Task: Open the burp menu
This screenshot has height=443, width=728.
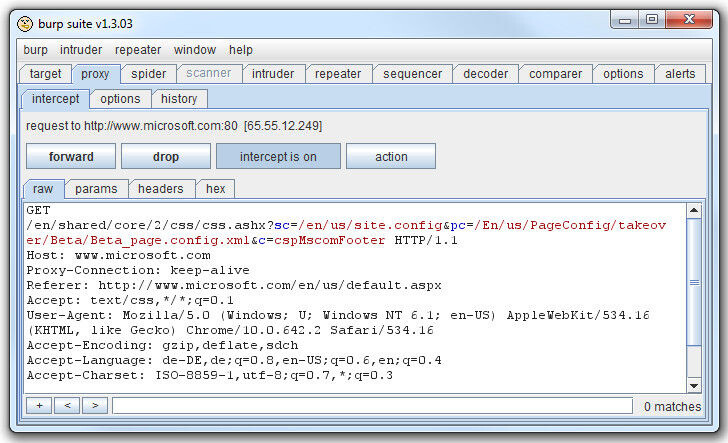Action: click(36, 50)
